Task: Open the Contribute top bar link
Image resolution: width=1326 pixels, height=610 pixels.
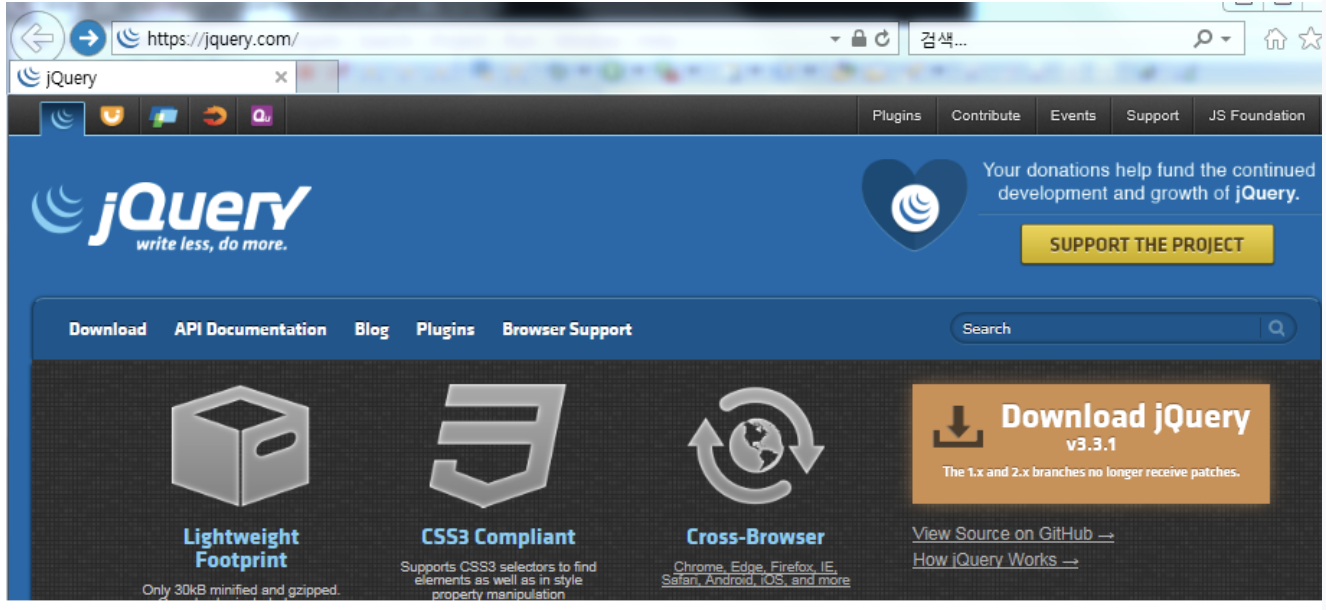Action: [986, 116]
